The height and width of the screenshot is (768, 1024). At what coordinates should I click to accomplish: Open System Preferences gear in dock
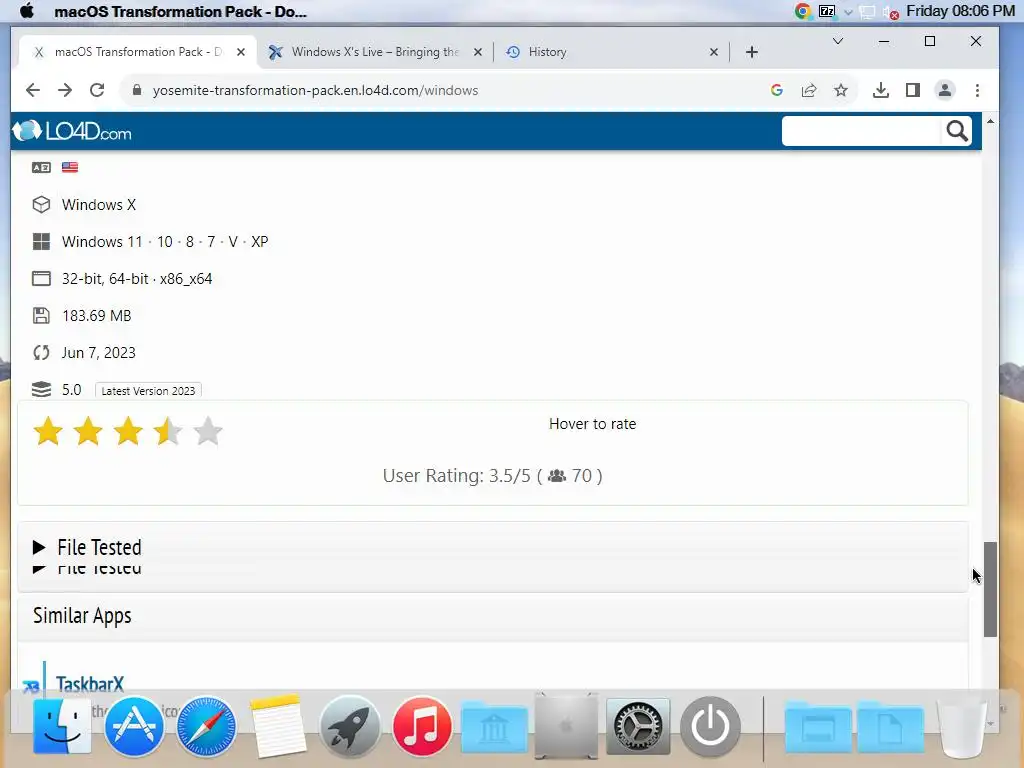coord(638,726)
